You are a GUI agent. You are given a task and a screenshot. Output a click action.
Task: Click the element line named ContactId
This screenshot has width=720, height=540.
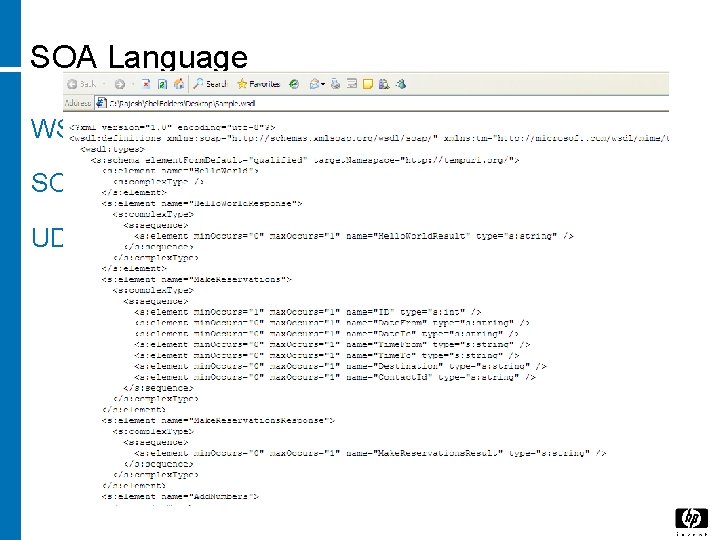click(x=335, y=377)
